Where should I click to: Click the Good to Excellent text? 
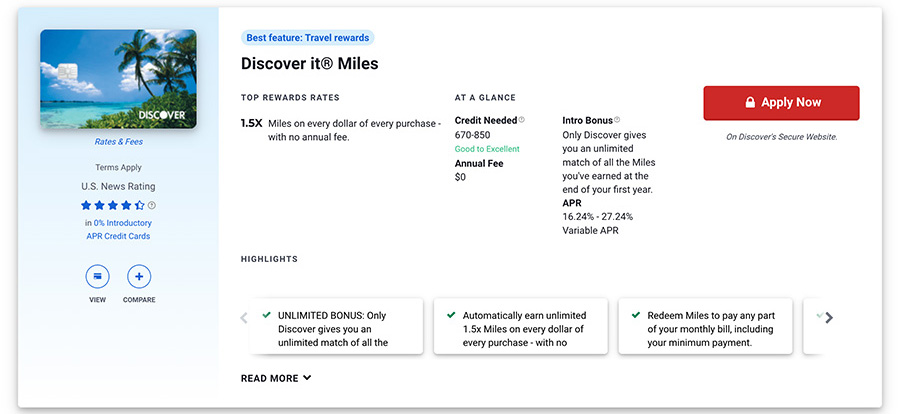pos(487,149)
